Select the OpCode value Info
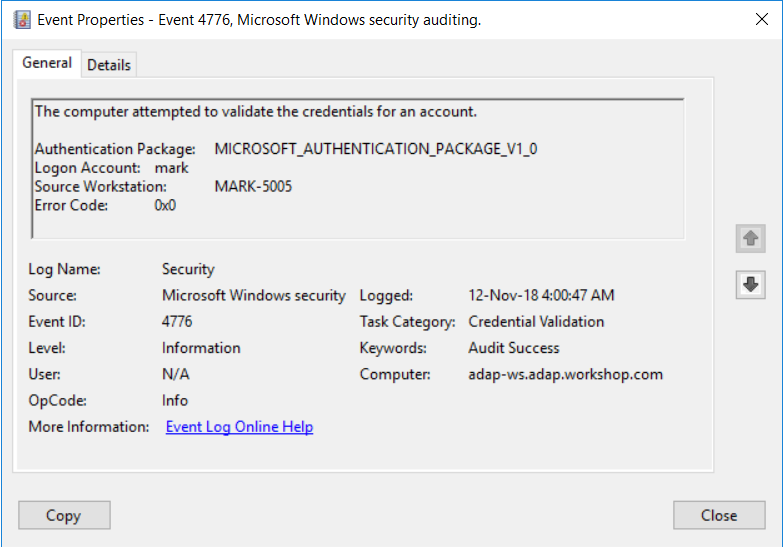The height and width of the screenshot is (548, 783). [175, 400]
